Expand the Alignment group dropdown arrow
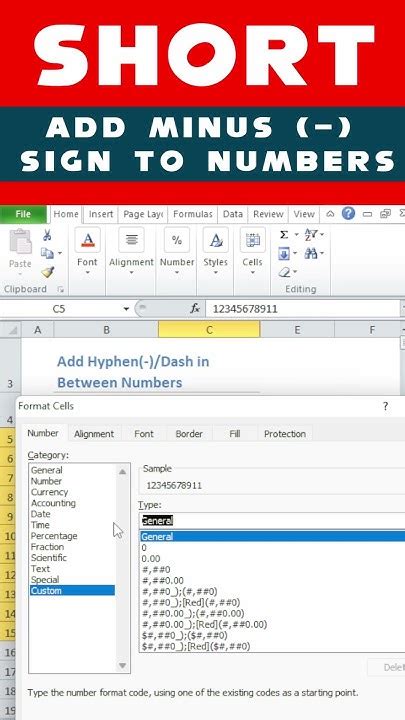 (x=131, y=272)
